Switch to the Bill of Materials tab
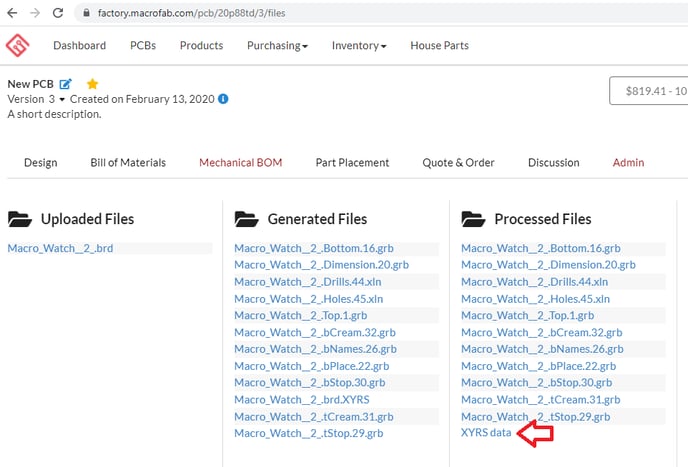This screenshot has height=467, width=688. [x=128, y=163]
